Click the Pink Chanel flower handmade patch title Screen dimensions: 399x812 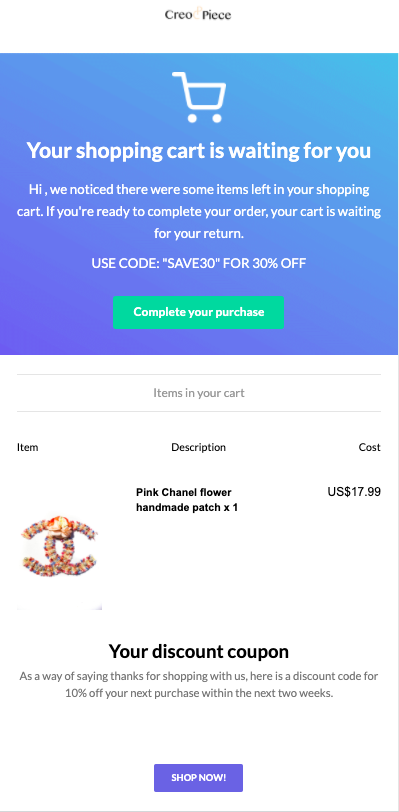(187, 500)
